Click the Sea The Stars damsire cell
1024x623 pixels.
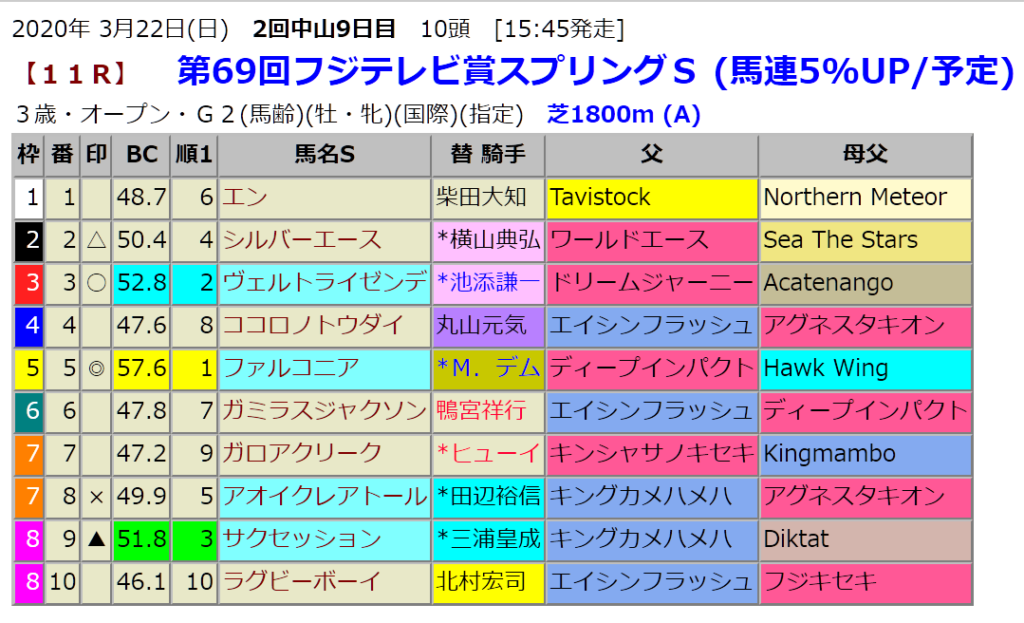(x=864, y=240)
